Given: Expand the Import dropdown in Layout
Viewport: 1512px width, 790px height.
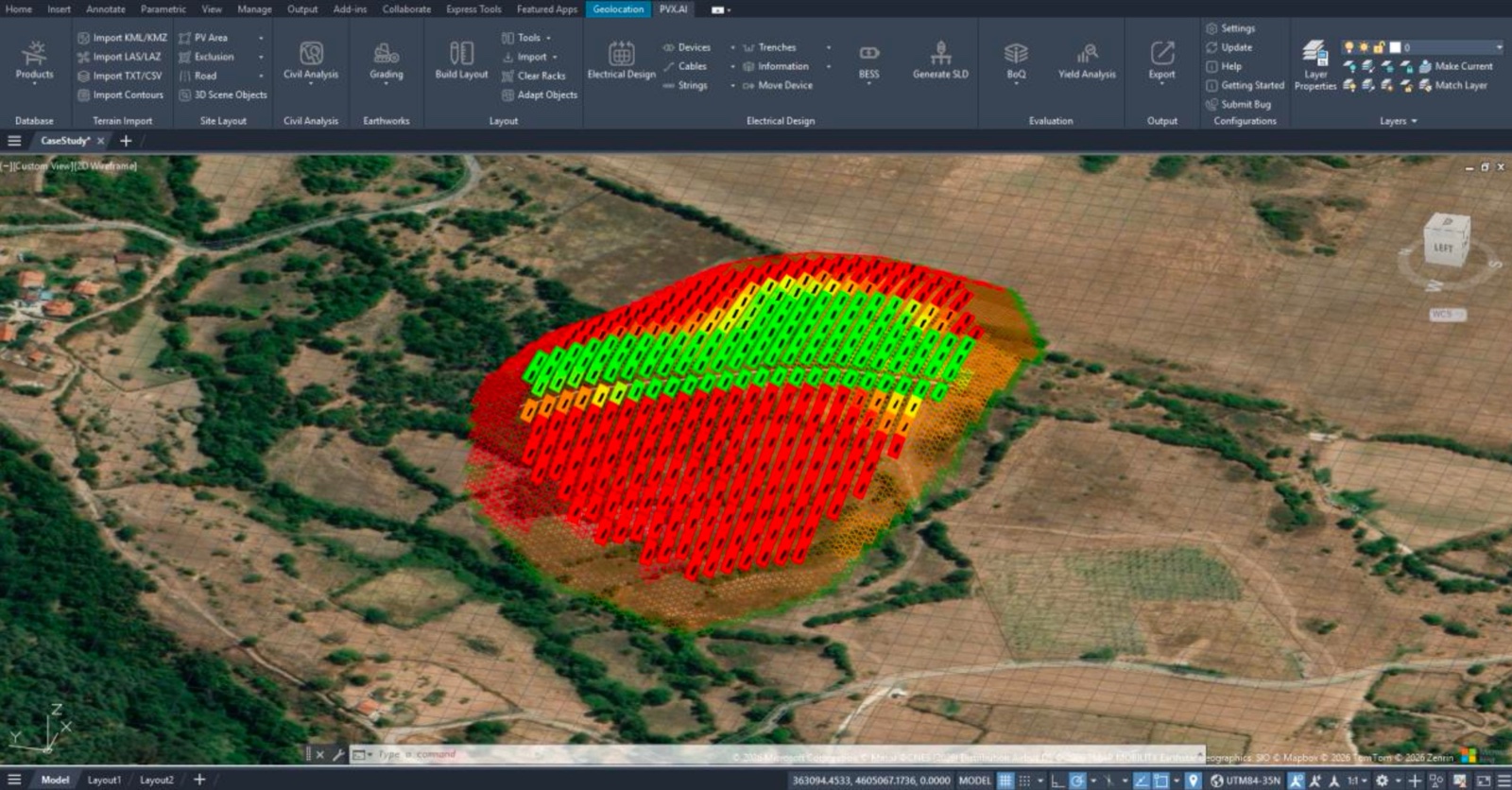Looking at the screenshot, I should point(555,57).
